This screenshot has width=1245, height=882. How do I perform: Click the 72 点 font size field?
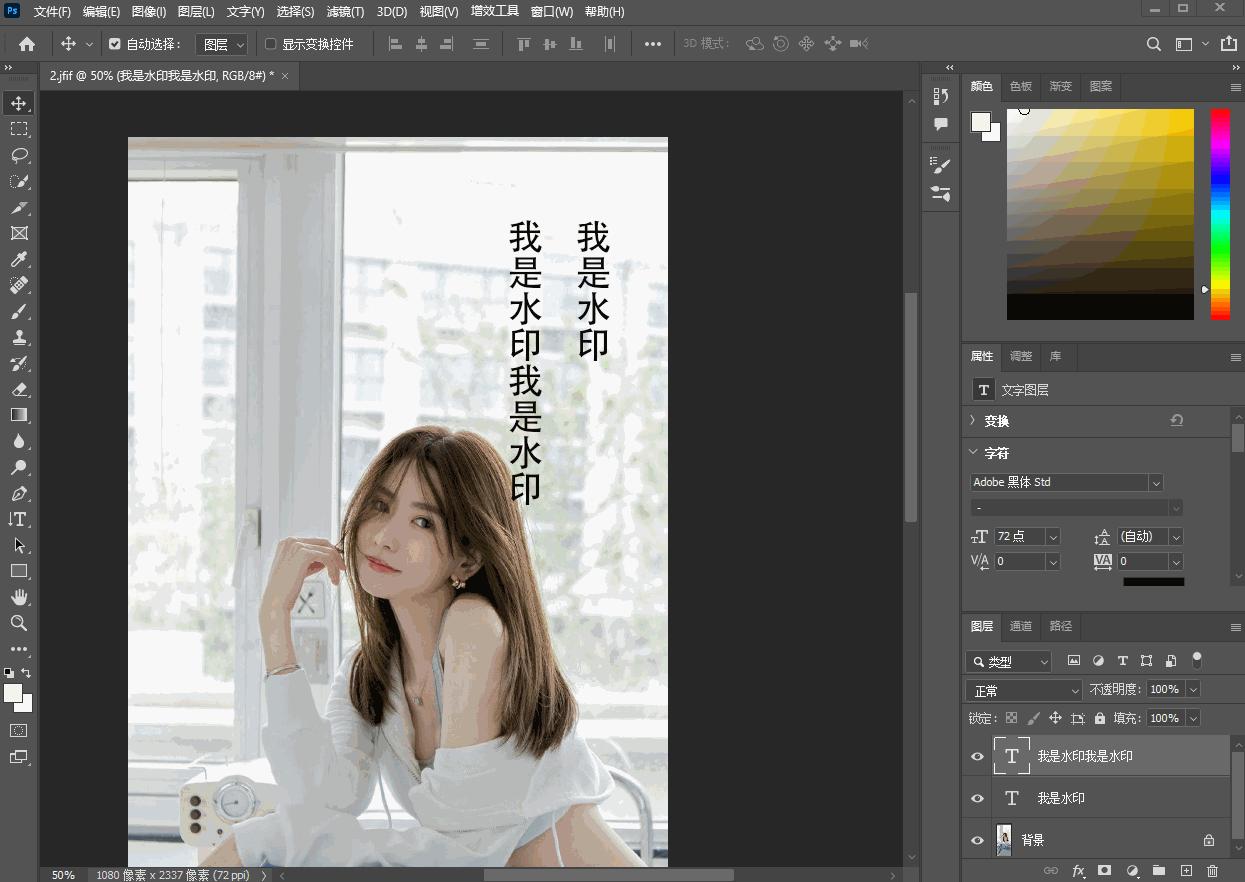tap(1018, 536)
